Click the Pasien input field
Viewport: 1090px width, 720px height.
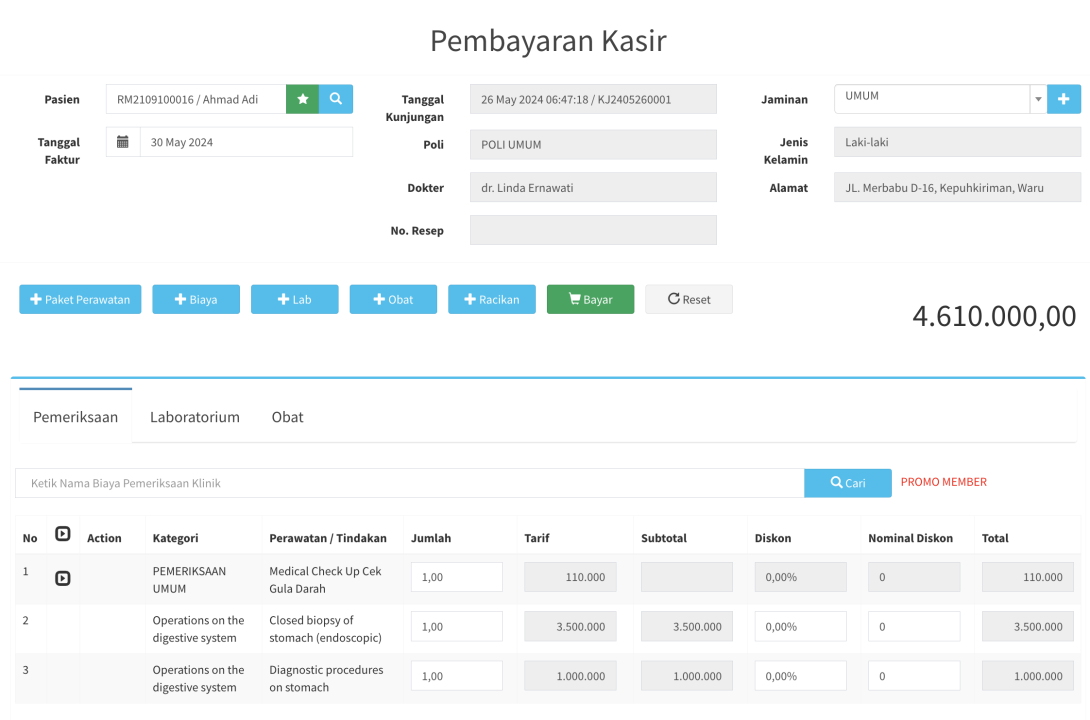(196, 99)
